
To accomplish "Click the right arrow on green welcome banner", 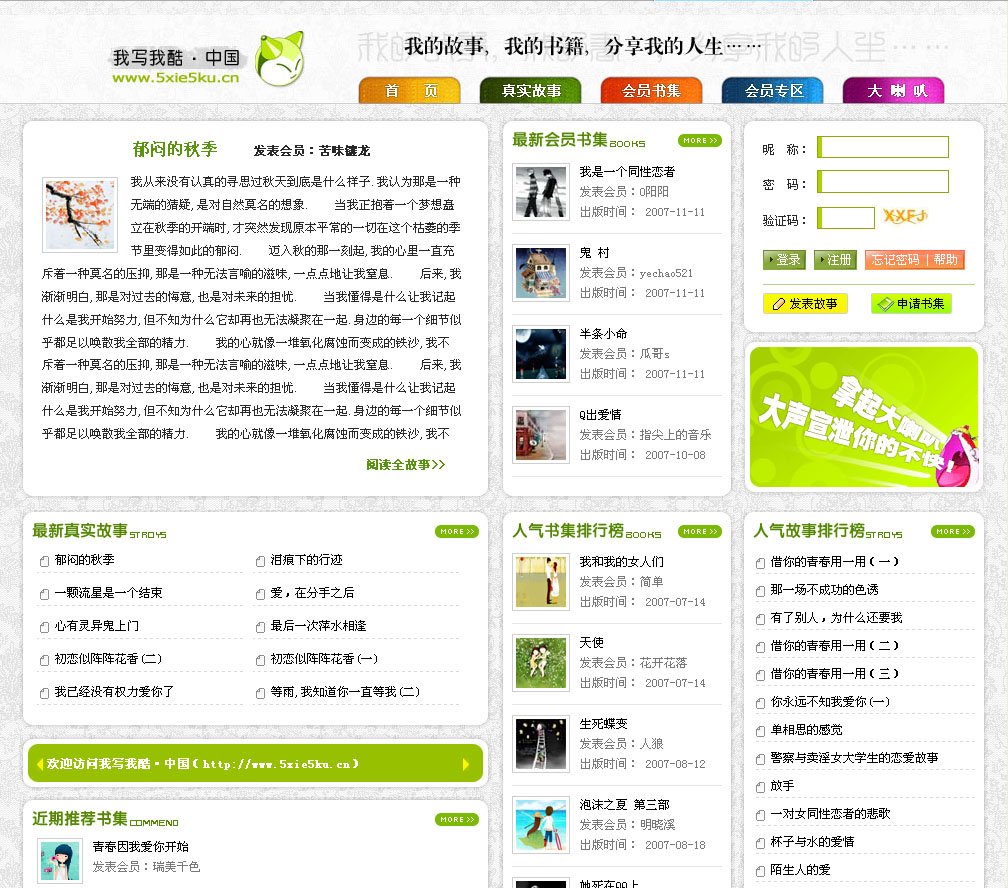I will 466,764.
